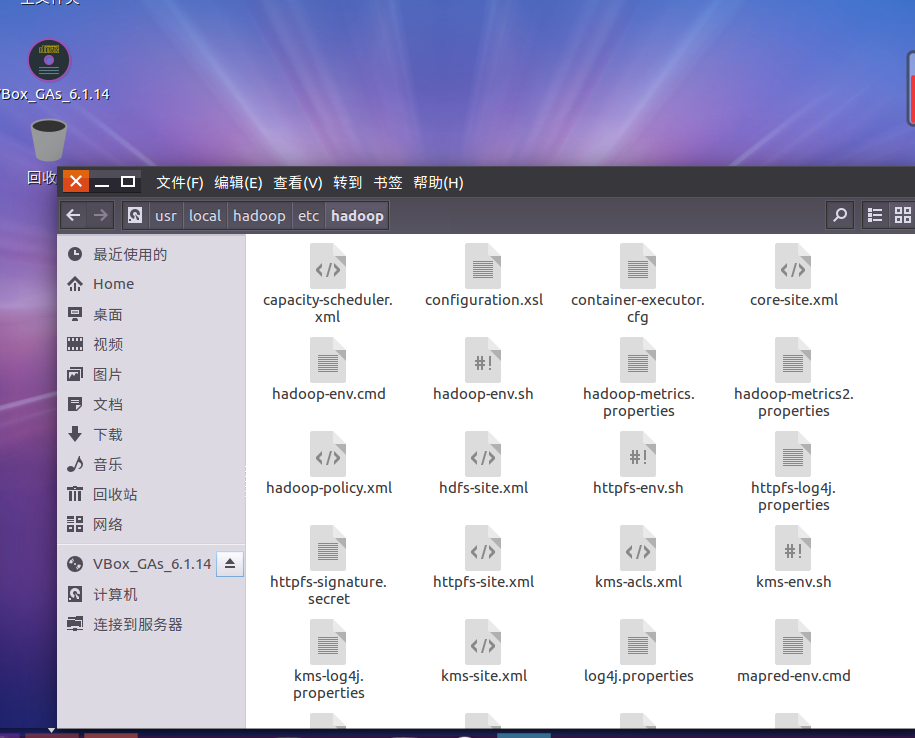
Task: Open 最近使用的 in sidebar
Action: [x=151, y=254]
